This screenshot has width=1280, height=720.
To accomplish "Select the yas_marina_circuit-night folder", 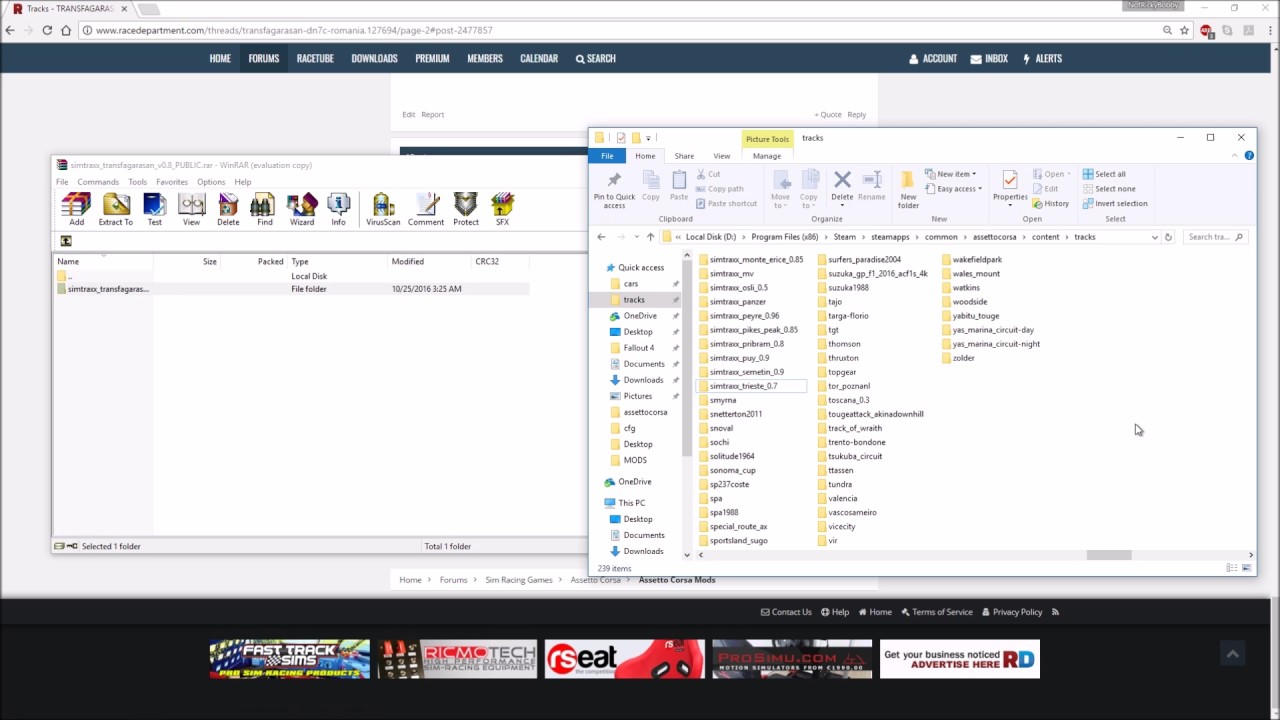I will tap(989, 344).
